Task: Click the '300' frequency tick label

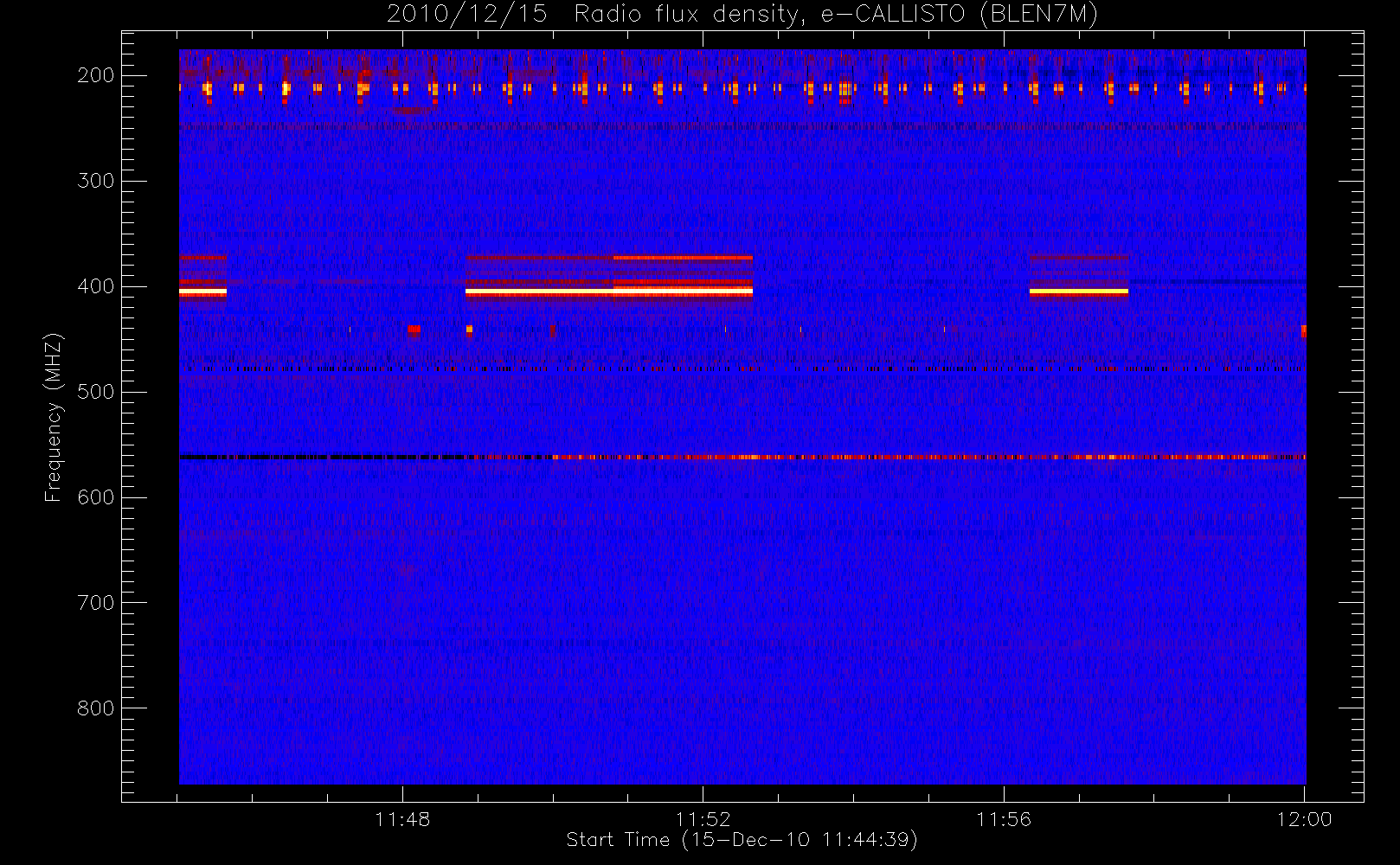Action: (96, 181)
